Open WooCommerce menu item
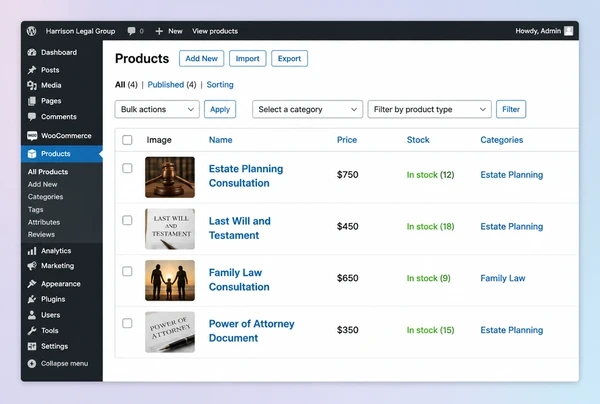The image size is (600, 404). [66, 135]
